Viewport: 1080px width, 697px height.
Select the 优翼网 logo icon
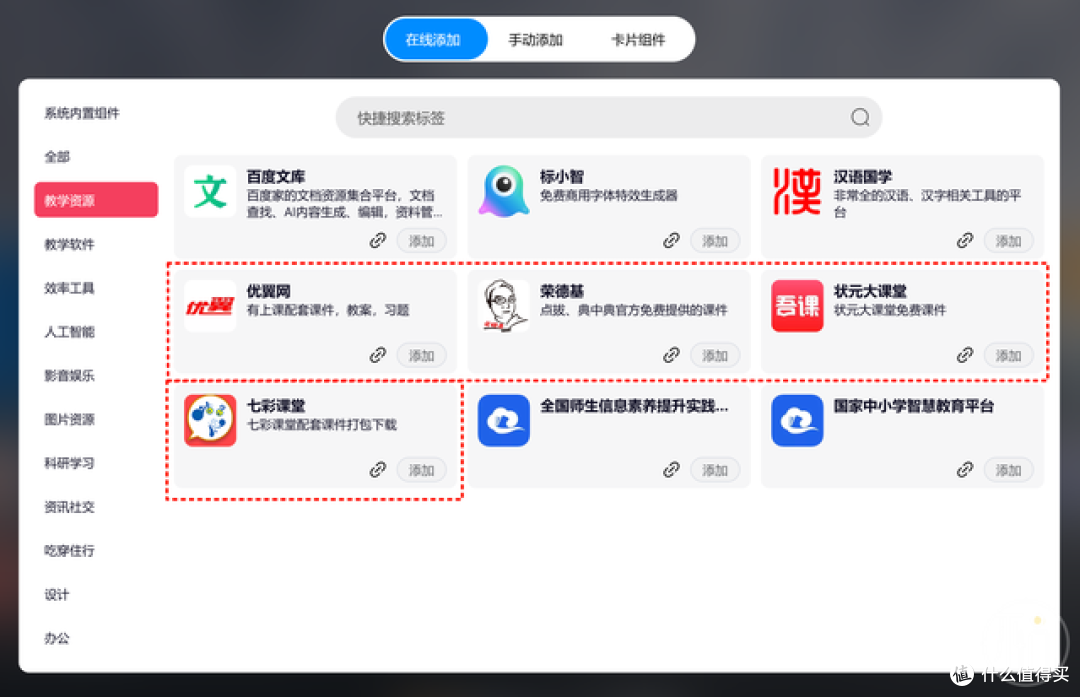(210, 305)
